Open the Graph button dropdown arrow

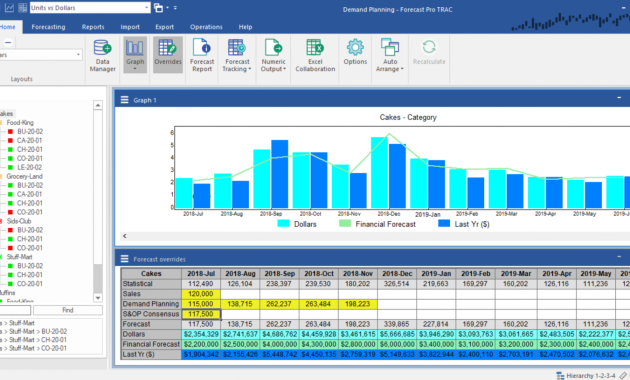click(x=135, y=69)
